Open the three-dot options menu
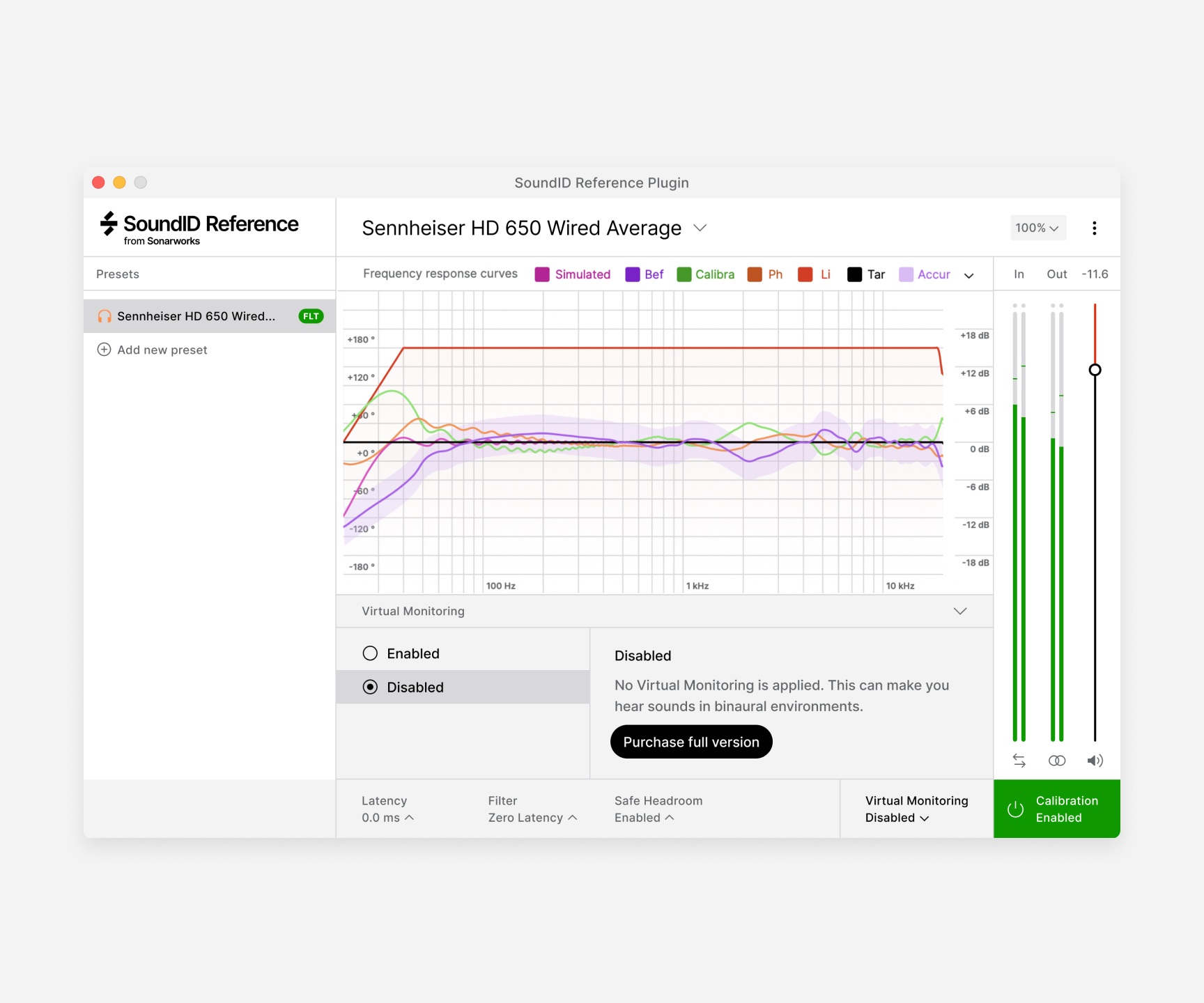1204x1003 pixels. click(x=1095, y=228)
